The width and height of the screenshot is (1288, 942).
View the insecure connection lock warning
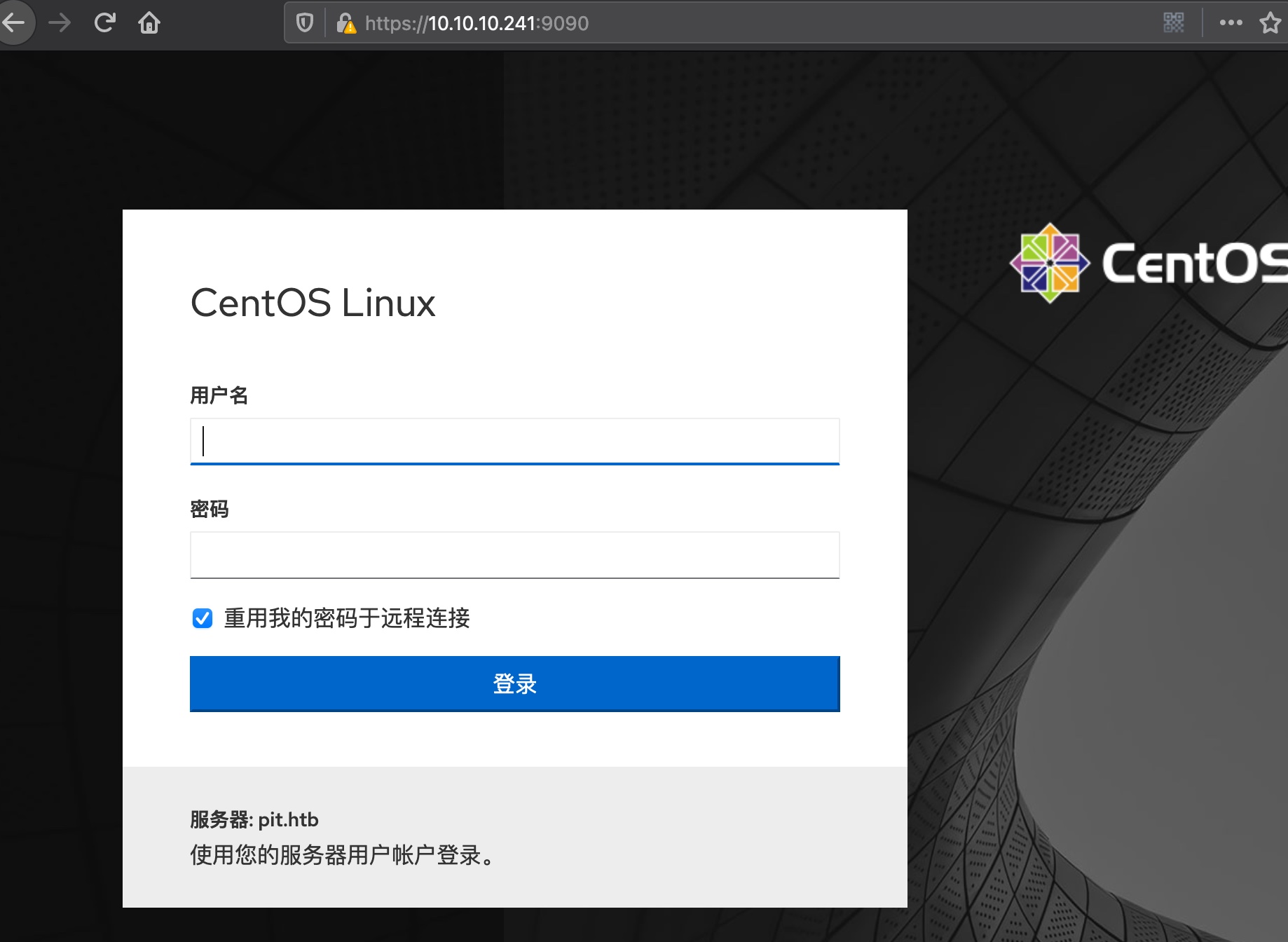tap(345, 23)
